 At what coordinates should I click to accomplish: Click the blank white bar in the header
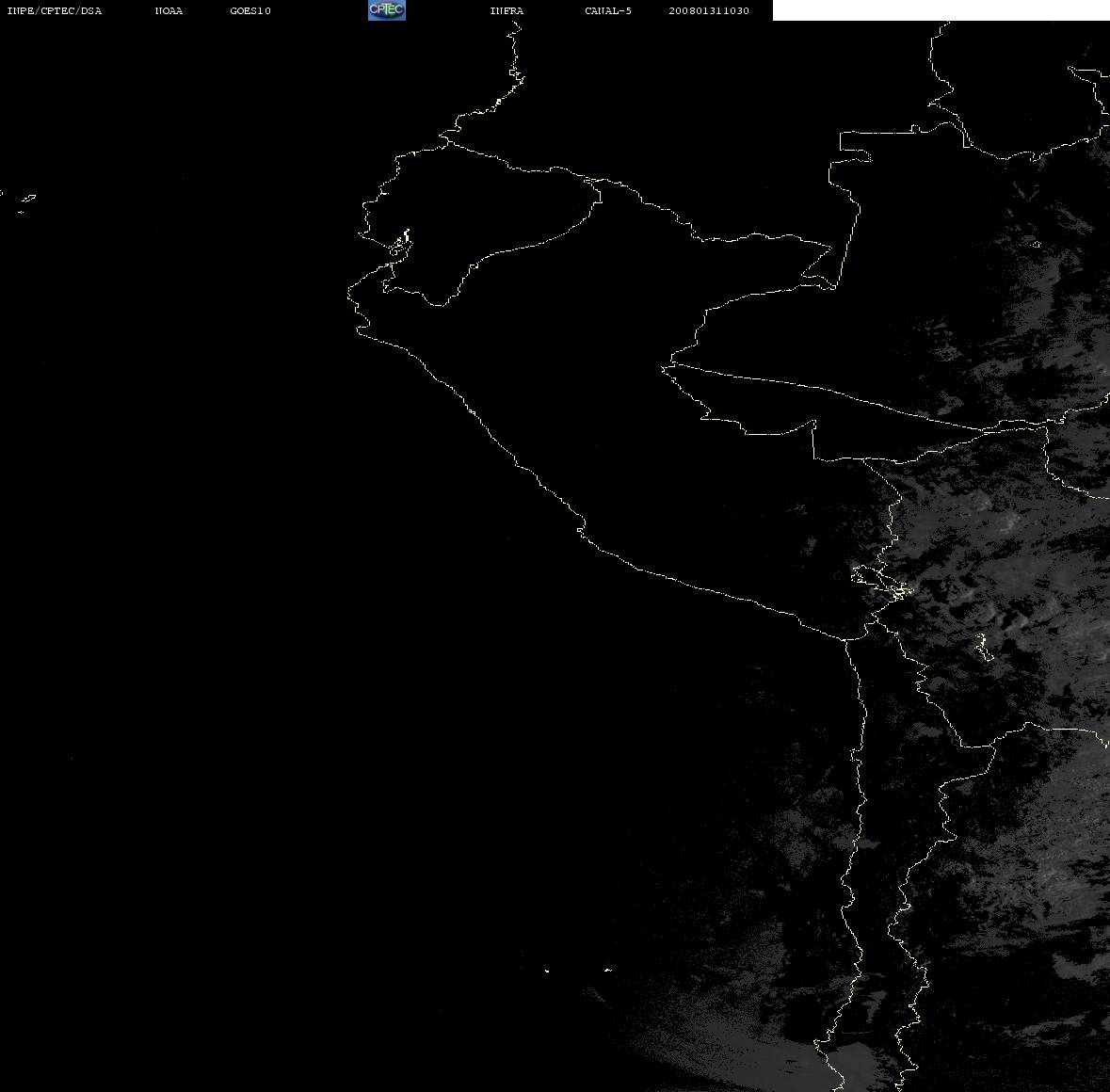941,10
